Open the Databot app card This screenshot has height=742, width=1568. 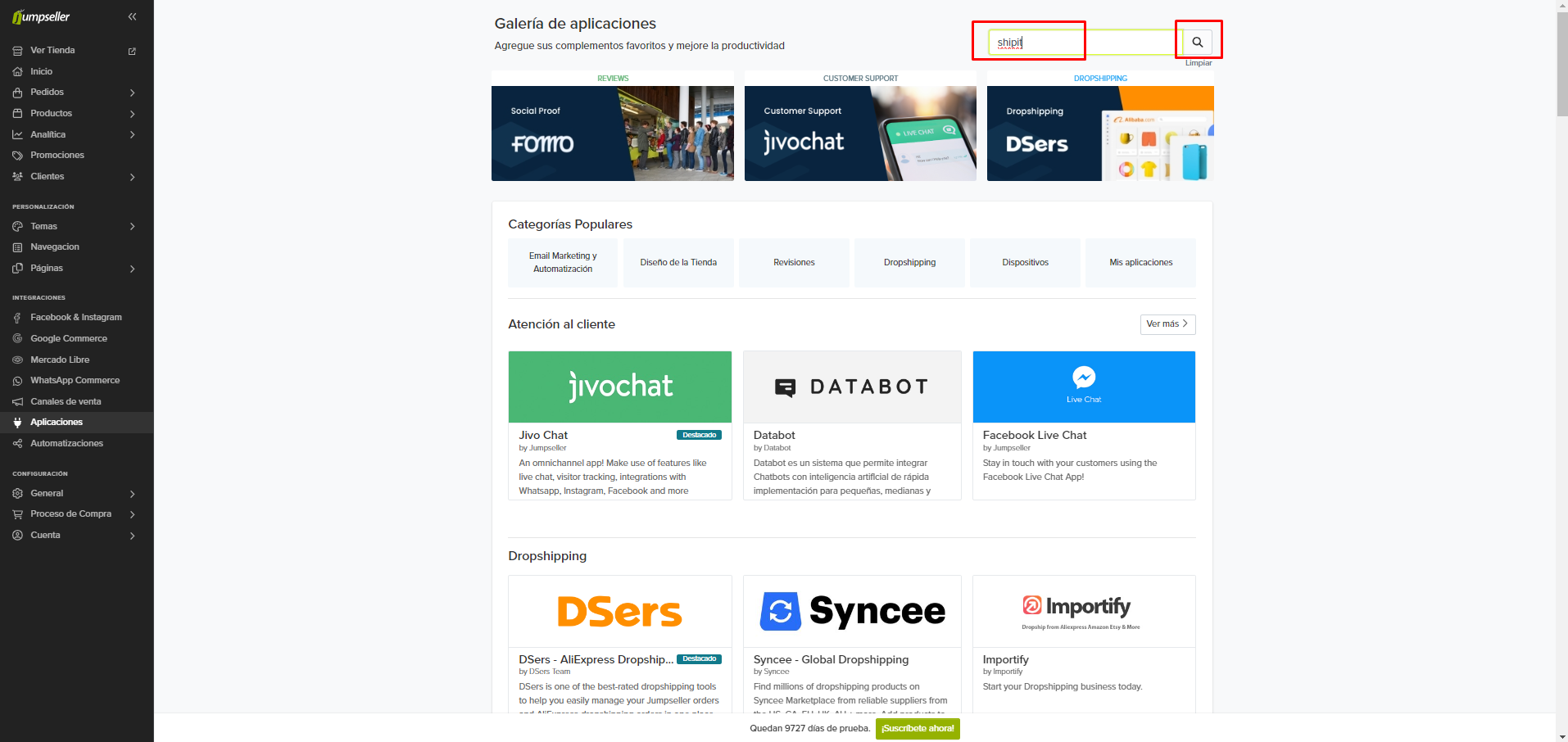pyautogui.click(x=852, y=425)
